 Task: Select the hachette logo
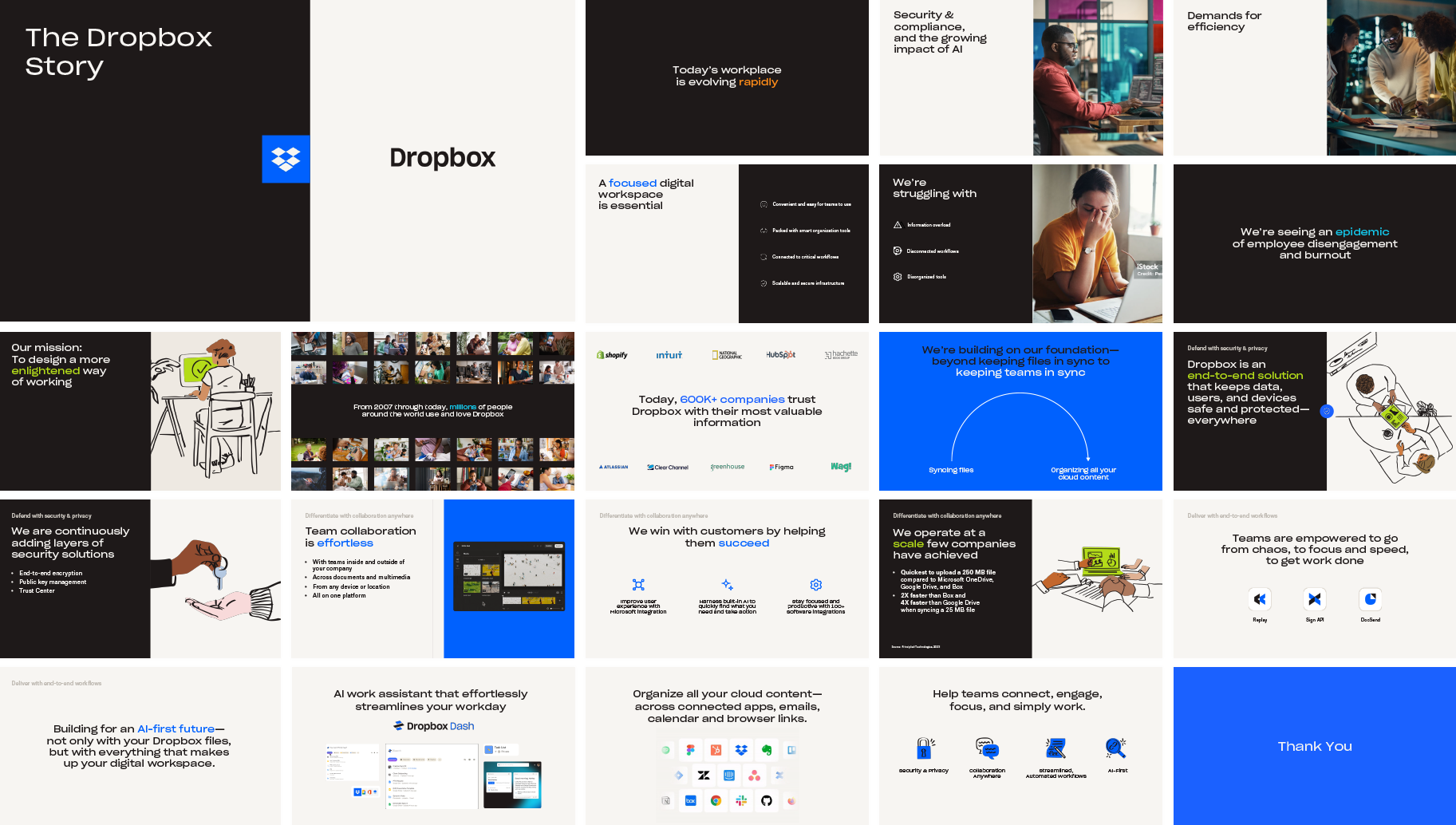(x=841, y=355)
